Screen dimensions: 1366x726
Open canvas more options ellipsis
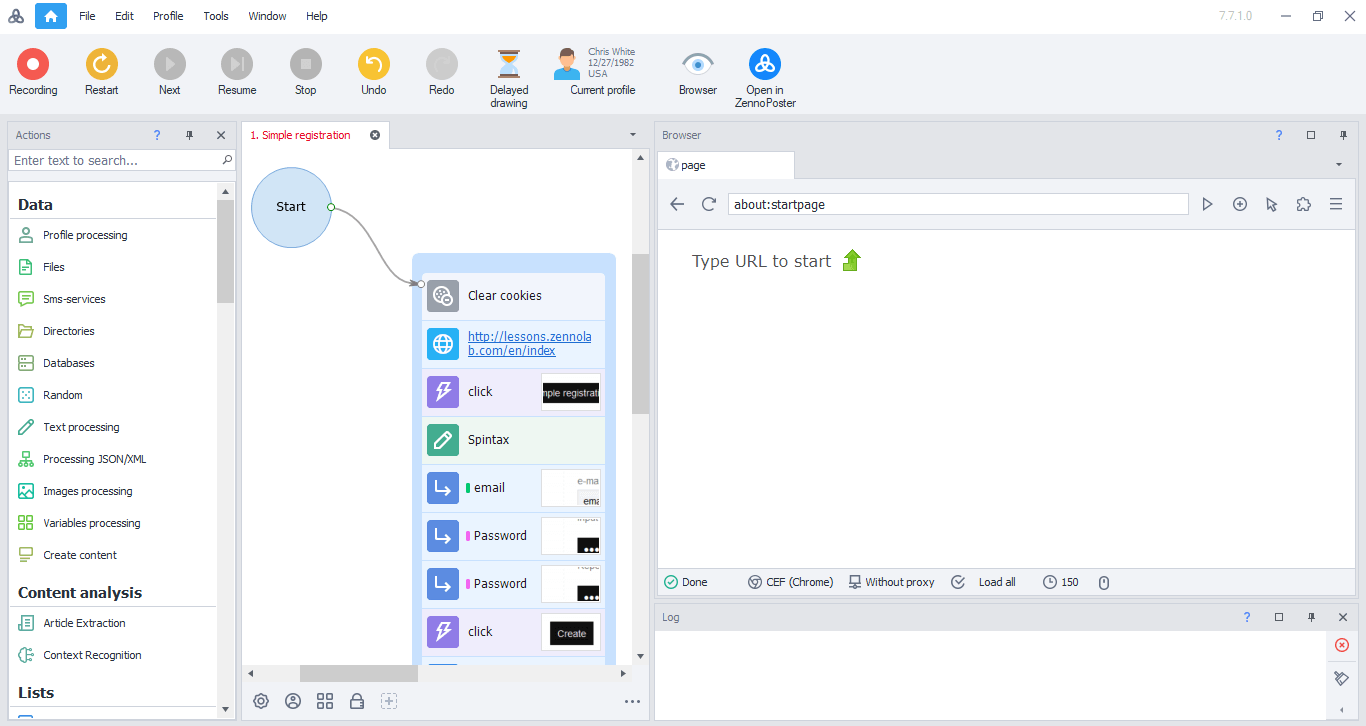click(632, 701)
